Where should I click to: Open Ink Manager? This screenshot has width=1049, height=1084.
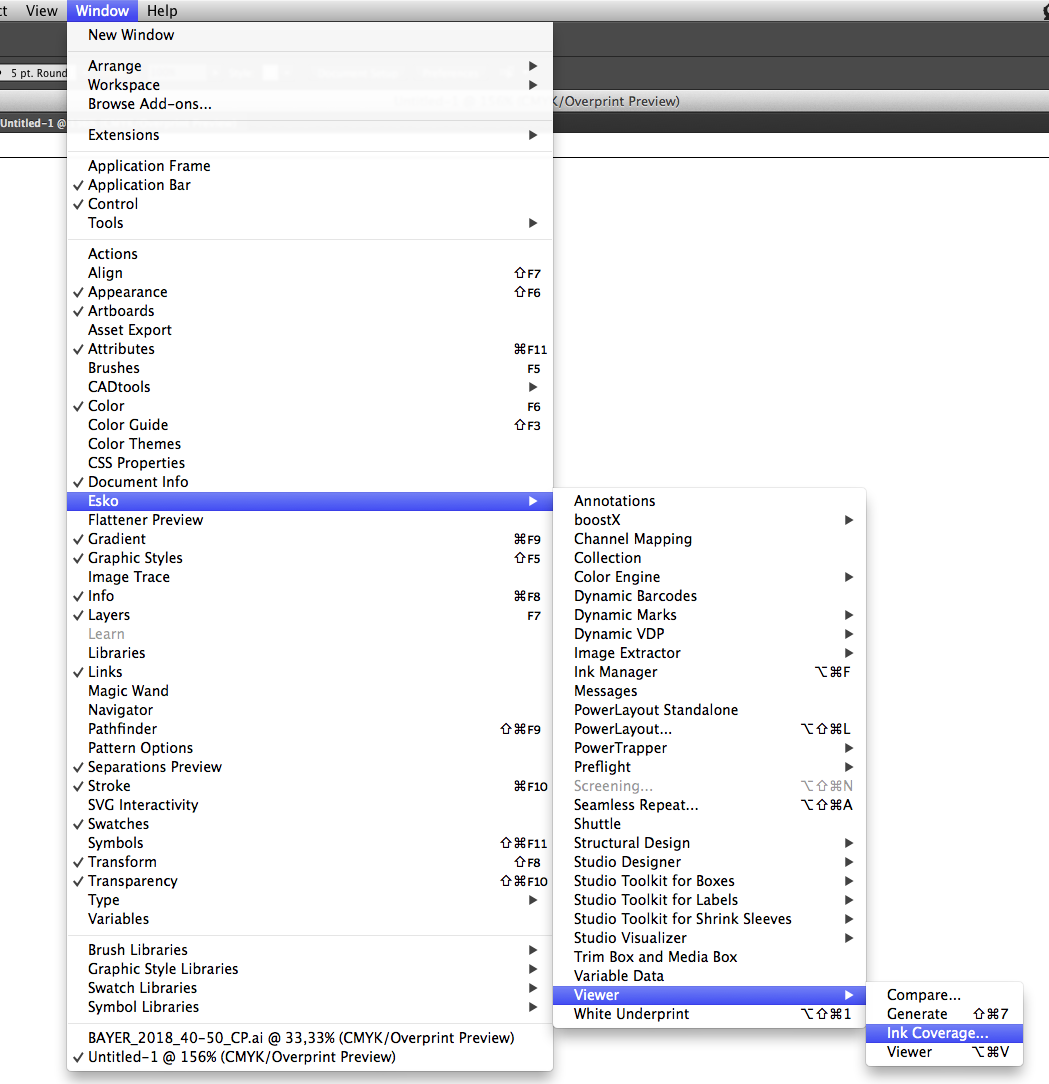coord(709,672)
